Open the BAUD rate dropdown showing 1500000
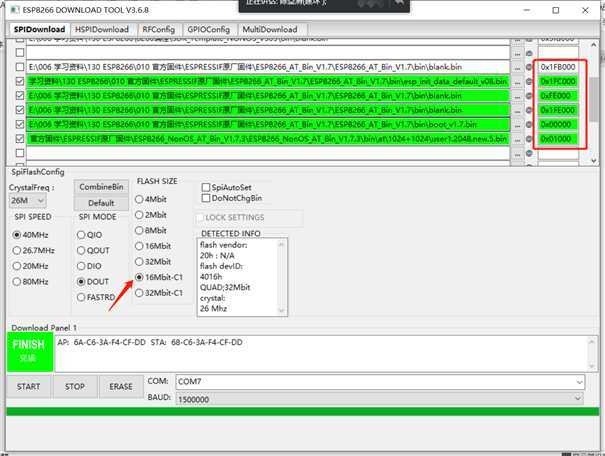This screenshot has width=605, height=456. [x=379, y=399]
